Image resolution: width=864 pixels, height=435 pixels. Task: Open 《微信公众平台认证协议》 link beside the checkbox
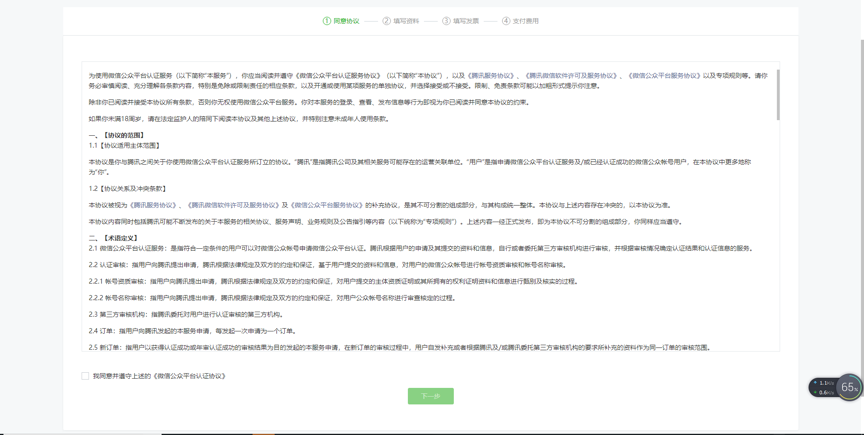tap(190, 376)
